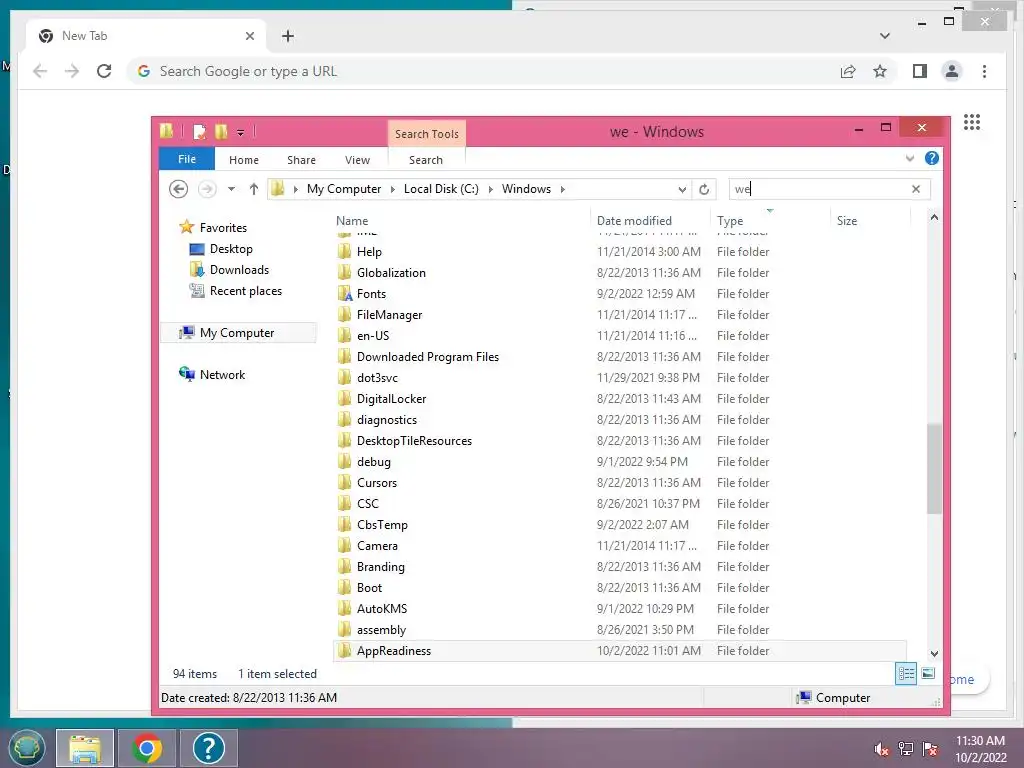
Task: Bookmark this tab star icon
Action: point(880,71)
